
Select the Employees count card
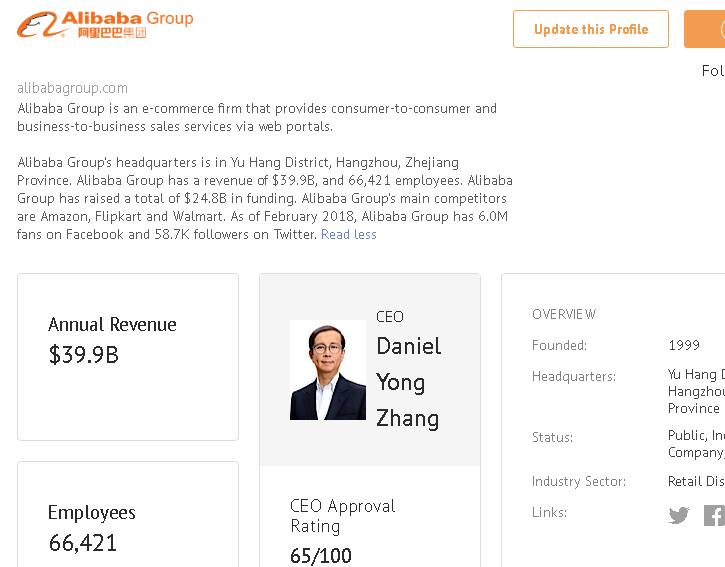coord(128,520)
